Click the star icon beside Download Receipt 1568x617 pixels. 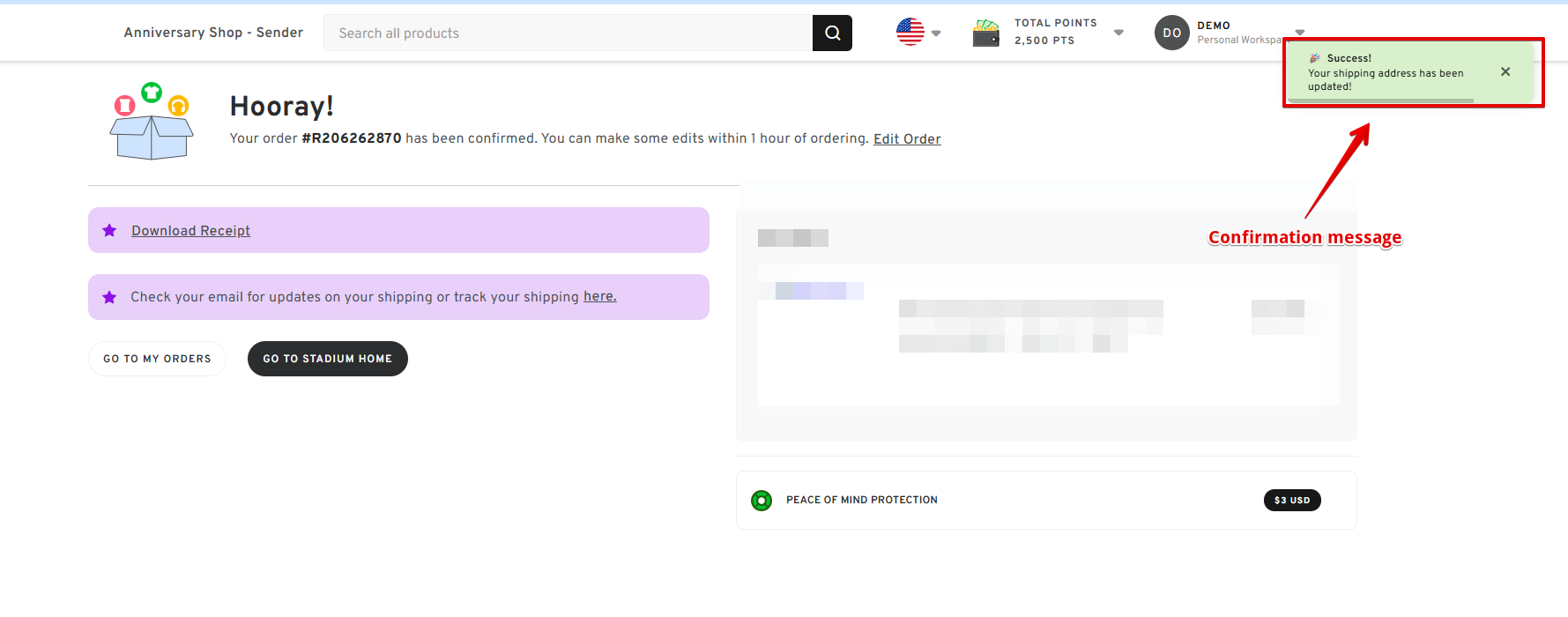click(109, 231)
